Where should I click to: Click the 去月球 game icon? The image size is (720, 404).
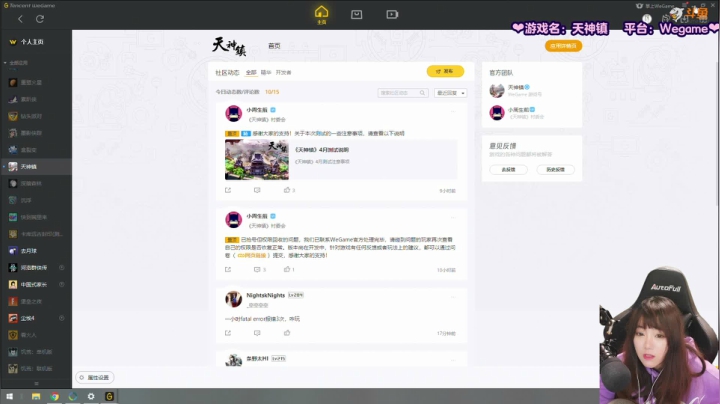(x=13, y=251)
